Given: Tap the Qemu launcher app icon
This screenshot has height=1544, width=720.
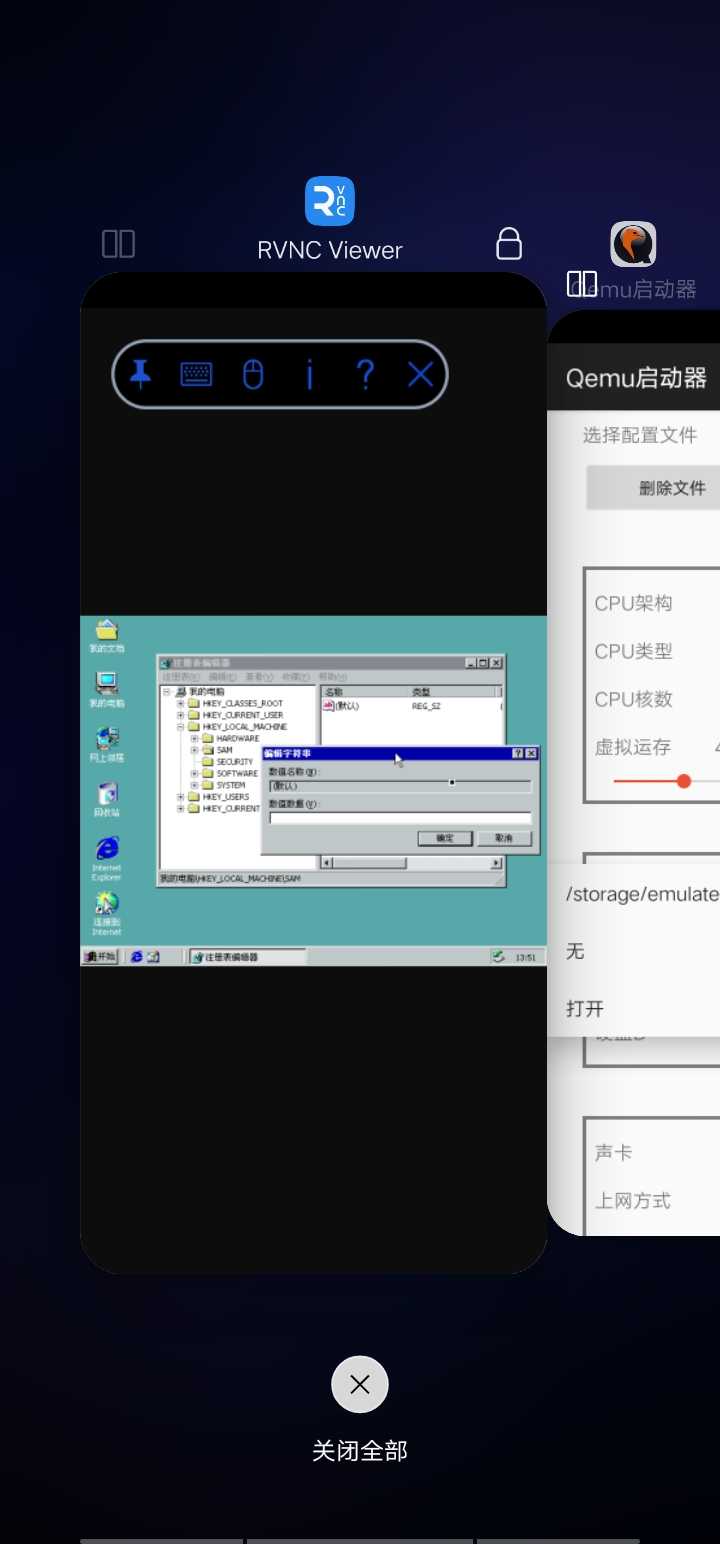Looking at the screenshot, I should [x=633, y=244].
